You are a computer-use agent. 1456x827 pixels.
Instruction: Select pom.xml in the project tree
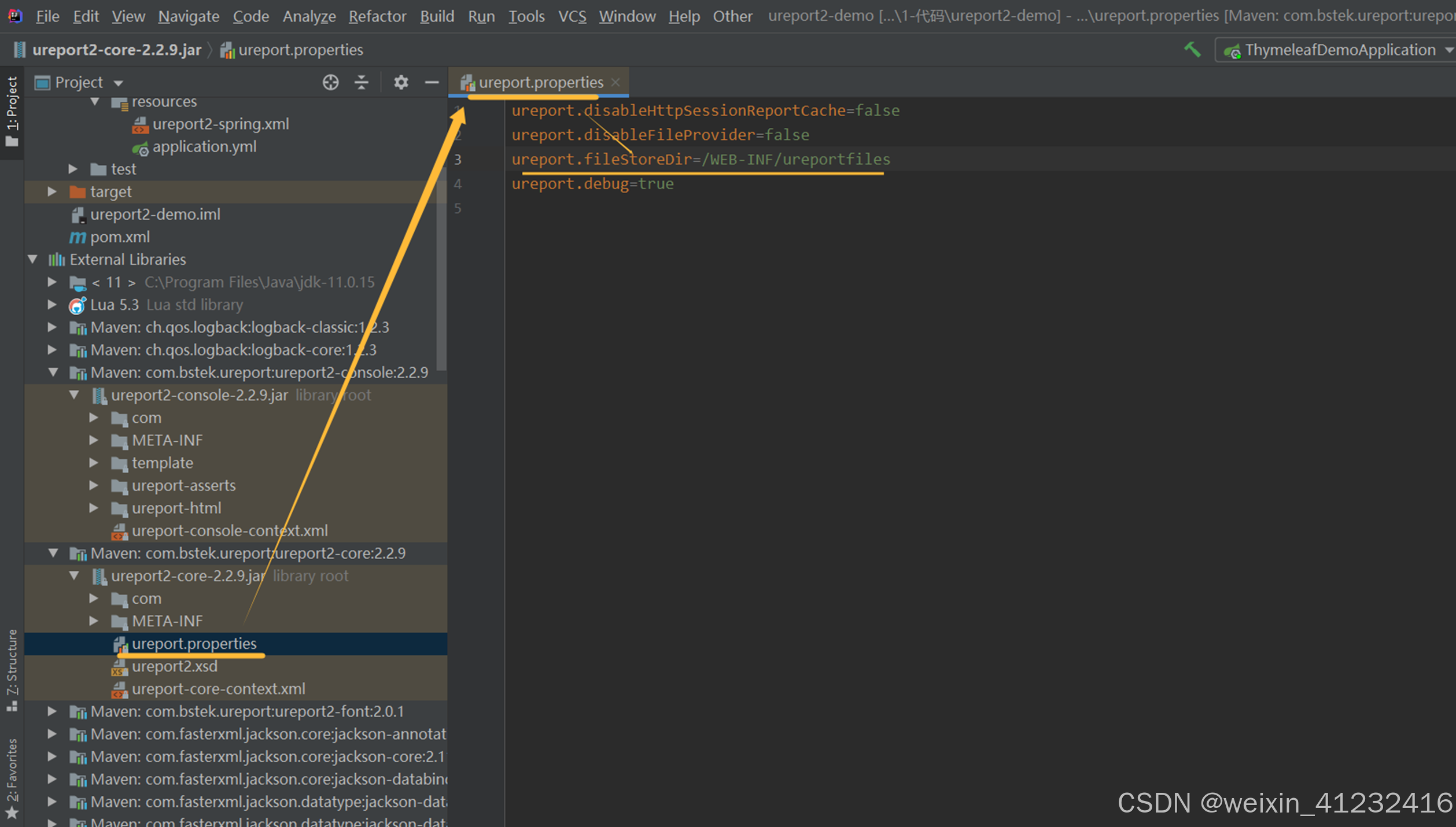pos(120,237)
